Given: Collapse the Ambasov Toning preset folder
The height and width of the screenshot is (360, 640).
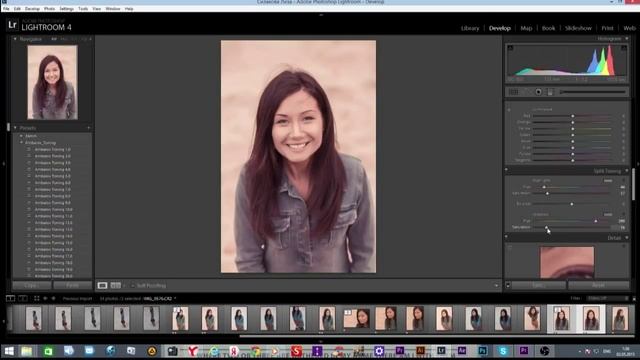Looking at the screenshot, I should pos(21,143).
